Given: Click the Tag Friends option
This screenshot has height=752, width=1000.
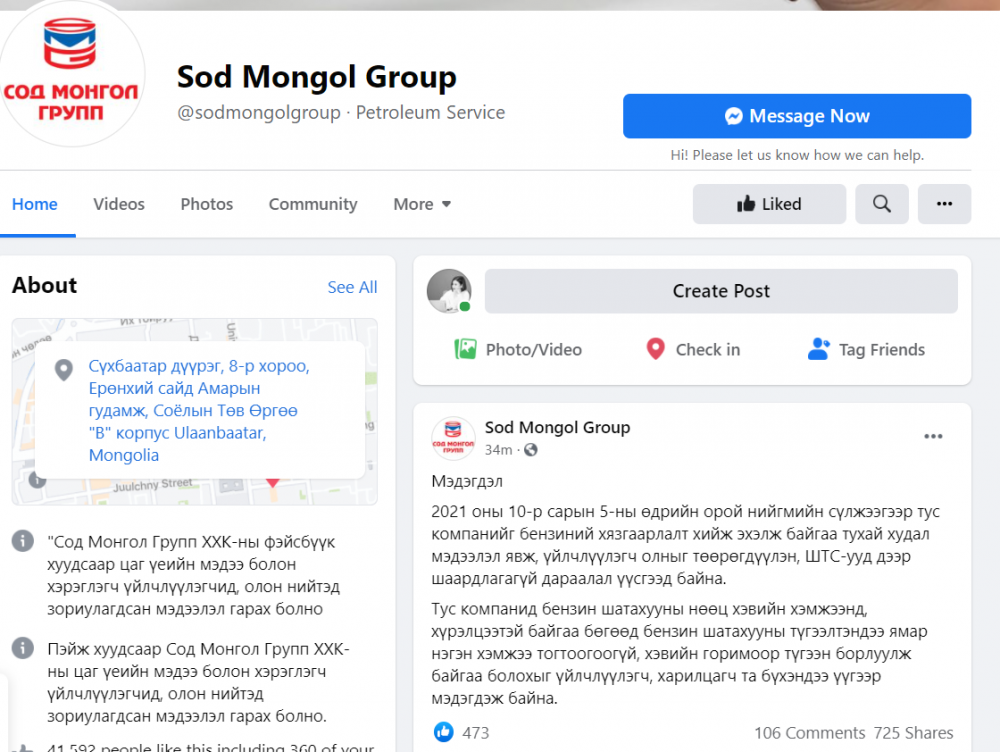Looking at the screenshot, I should [866, 350].
